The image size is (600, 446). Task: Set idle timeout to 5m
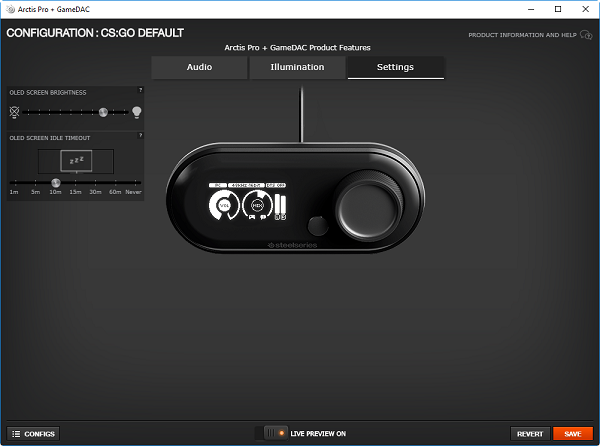(x=35, y=192)
